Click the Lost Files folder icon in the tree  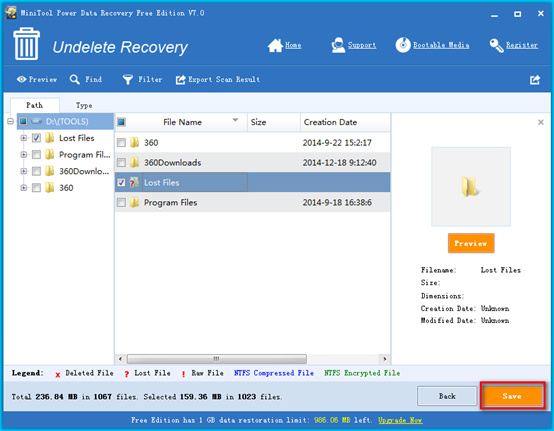(50, 138)
